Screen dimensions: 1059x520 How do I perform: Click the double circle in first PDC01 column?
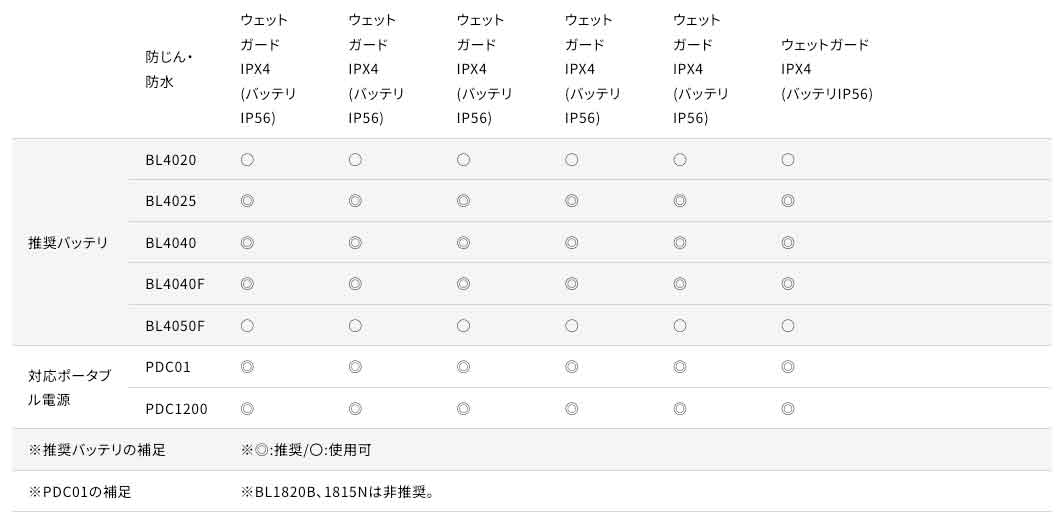[x=247, y=367]
